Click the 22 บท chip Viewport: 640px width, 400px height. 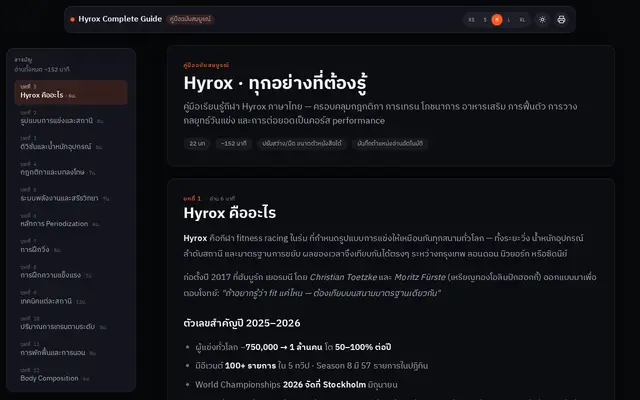click(x=197, y=144)
